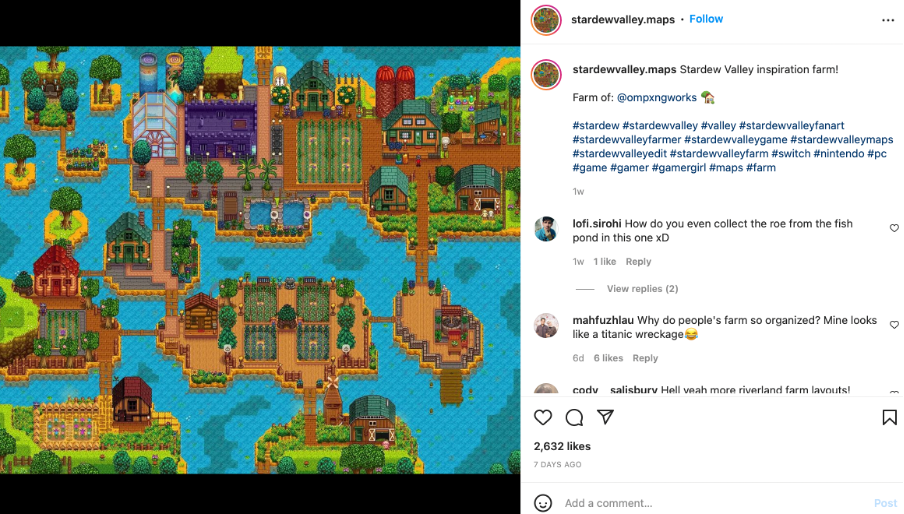
Task: Reply to mahfuzhlau's comment
Action: (x=645, y=358)
